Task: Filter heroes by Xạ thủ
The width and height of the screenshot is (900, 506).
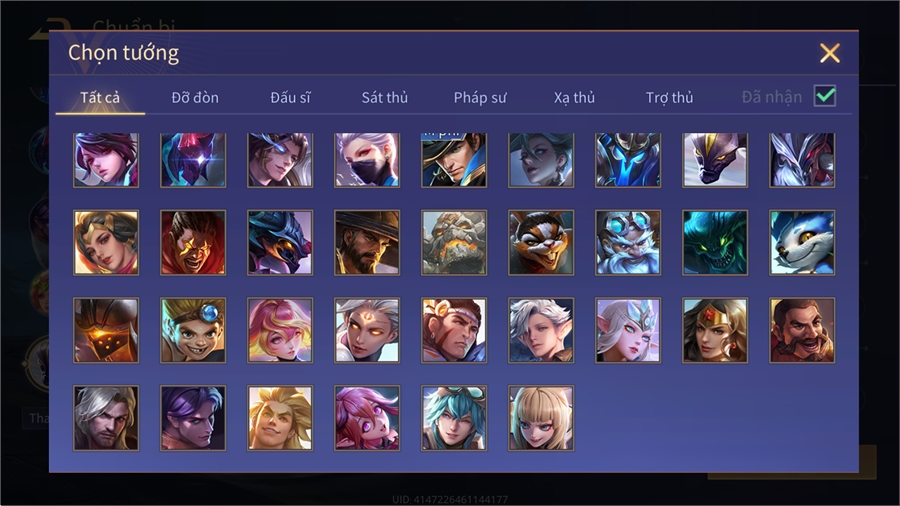Action: (575, 98)
